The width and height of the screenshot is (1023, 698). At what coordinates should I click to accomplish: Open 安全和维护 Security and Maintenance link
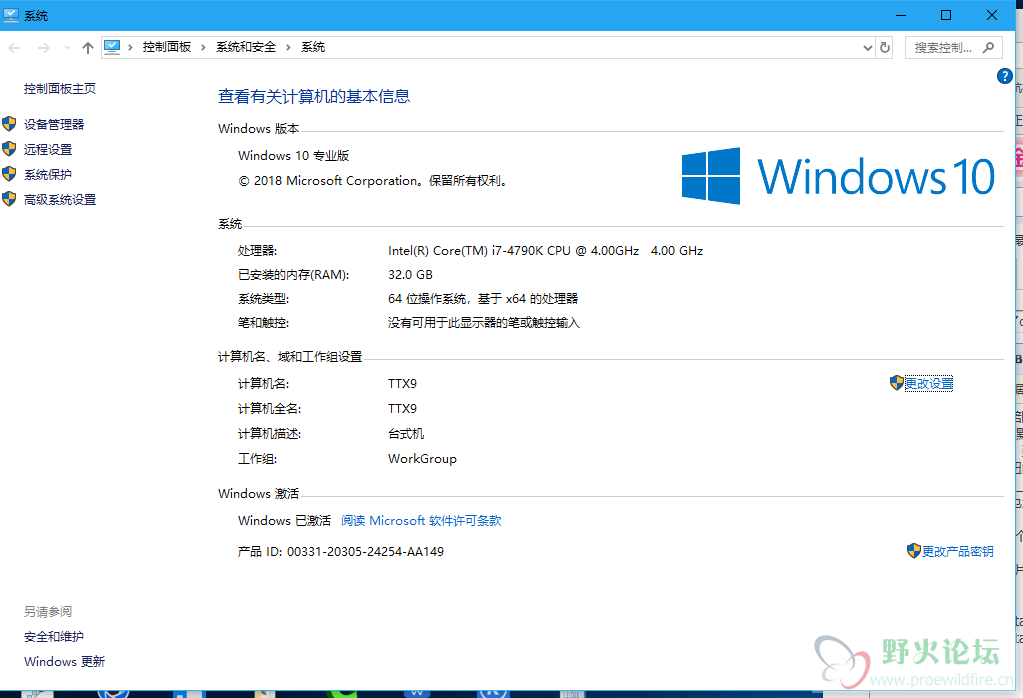(54, 637)
